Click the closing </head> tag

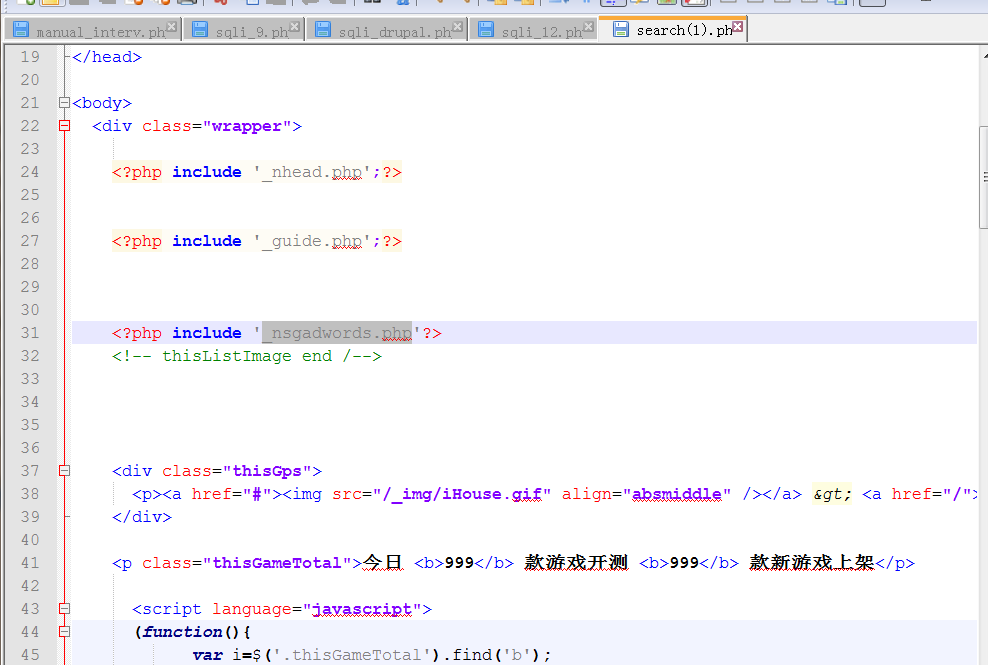(107, 57)
